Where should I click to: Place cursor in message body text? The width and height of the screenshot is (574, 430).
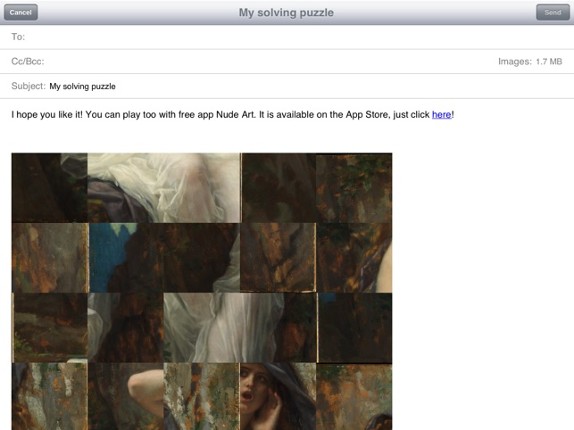232,115
